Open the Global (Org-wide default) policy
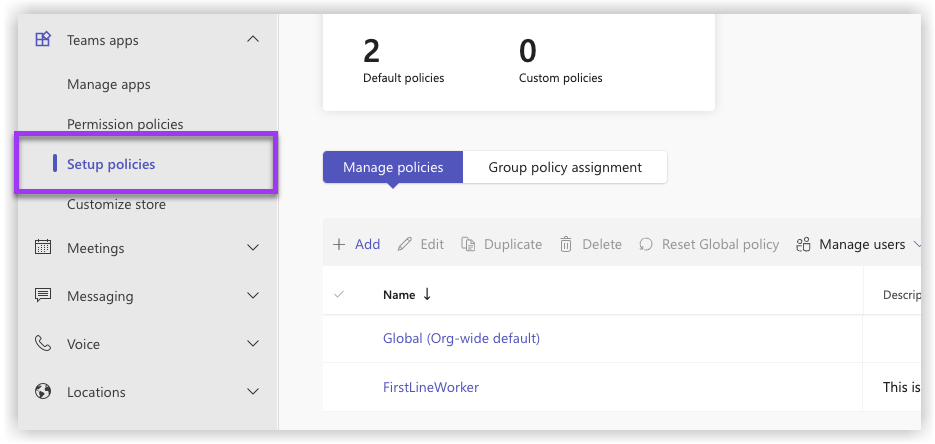Screen dimensions: 935x444 tap(461, 339)
